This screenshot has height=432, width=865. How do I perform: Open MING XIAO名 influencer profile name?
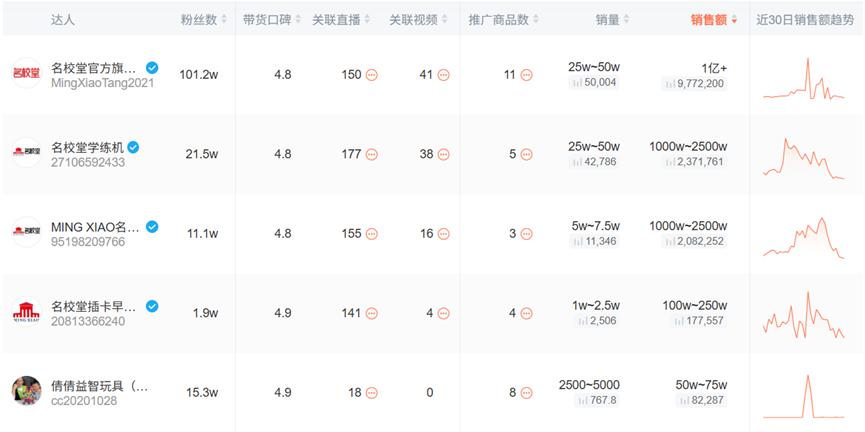tap(95, 227)
